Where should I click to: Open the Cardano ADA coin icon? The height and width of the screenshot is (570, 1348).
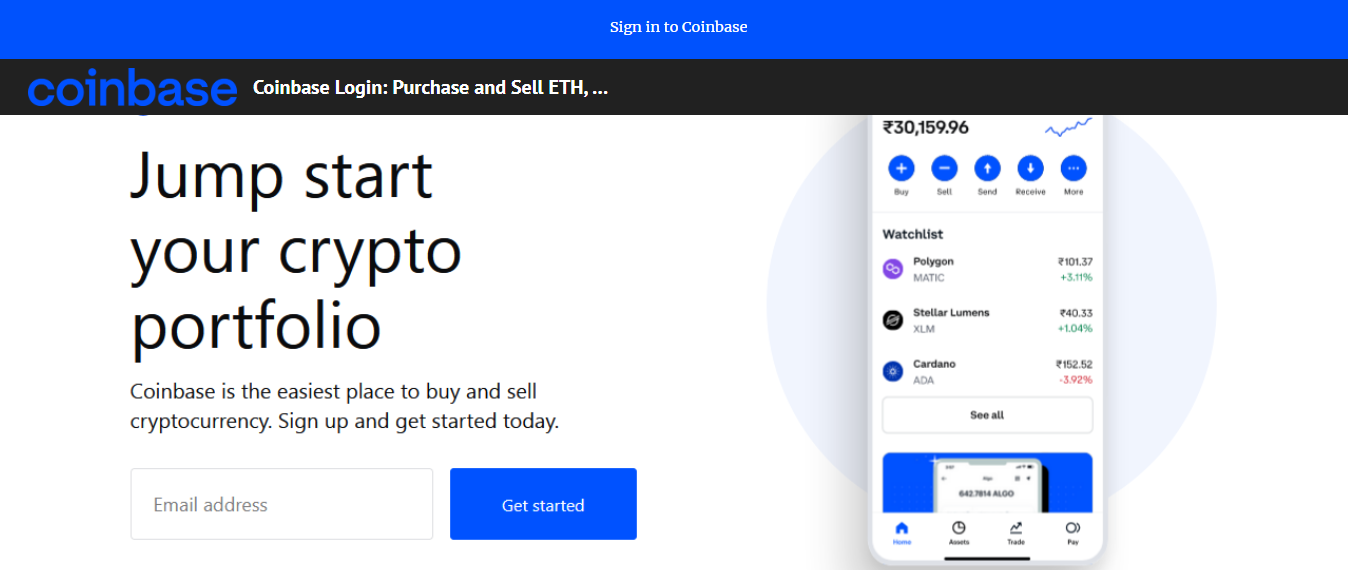pyautogui.click(x=893, y=371)
